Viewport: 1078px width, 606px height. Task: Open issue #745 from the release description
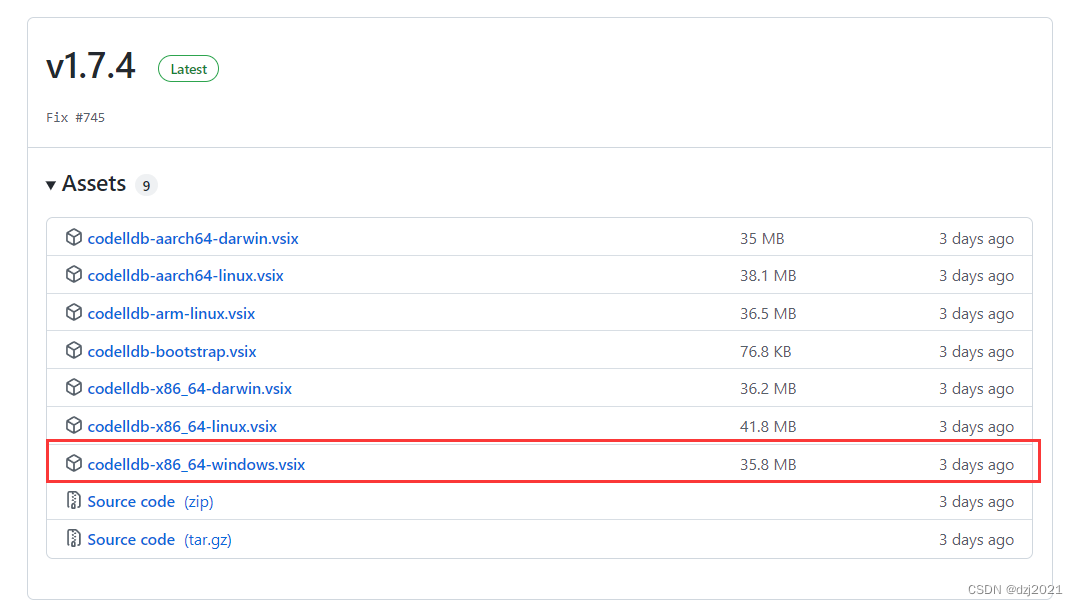[90, 117]
